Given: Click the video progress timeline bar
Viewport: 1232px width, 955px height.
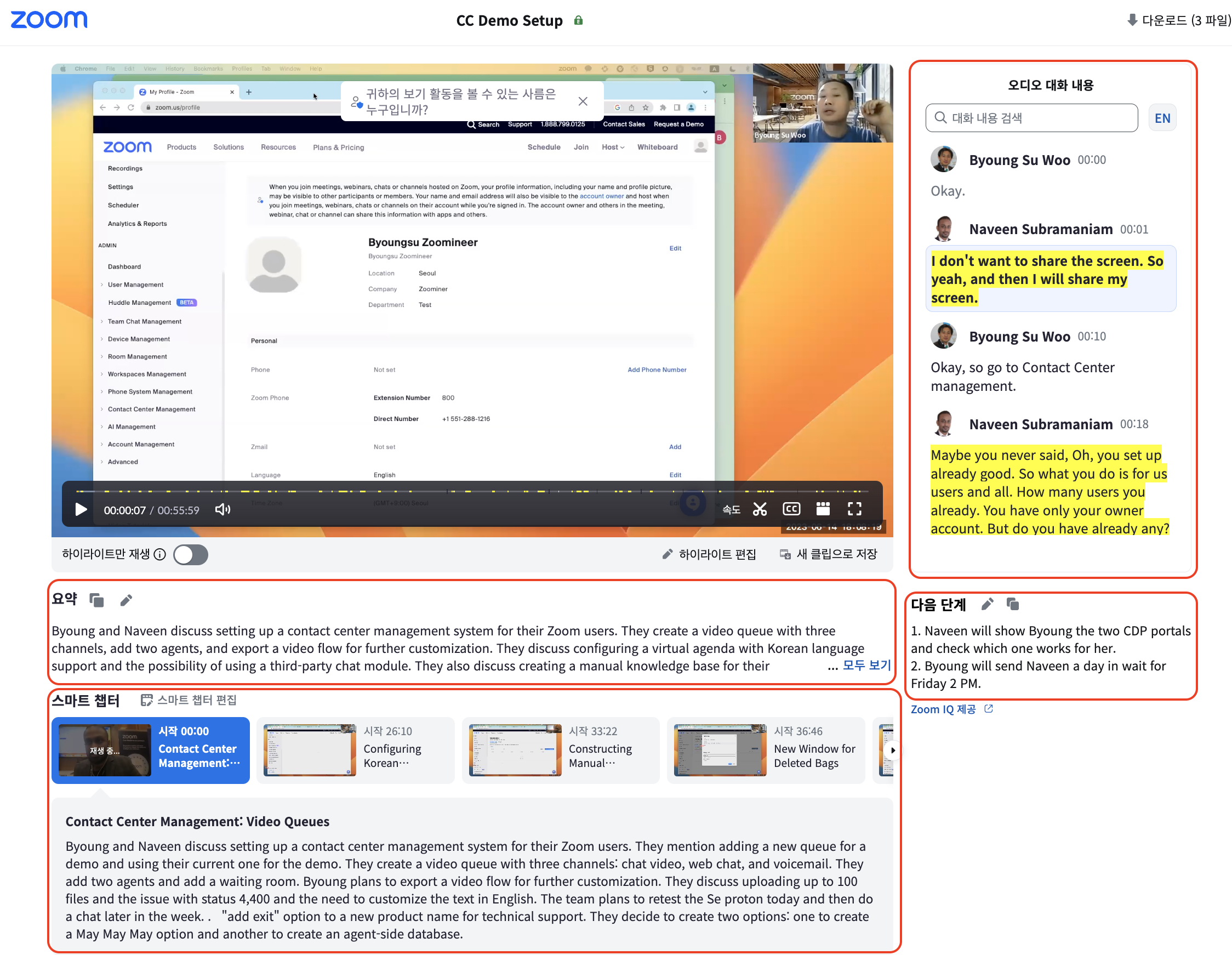Looking at the screenshot, I should coord(471,491).
